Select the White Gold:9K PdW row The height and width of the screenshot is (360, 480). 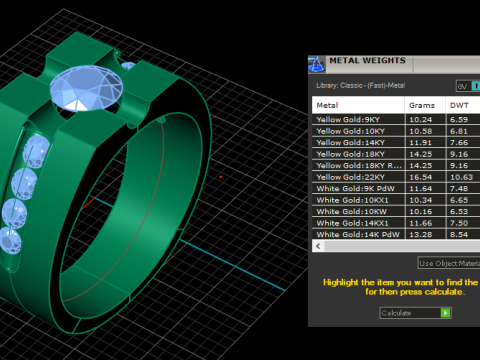click(396, 188)
